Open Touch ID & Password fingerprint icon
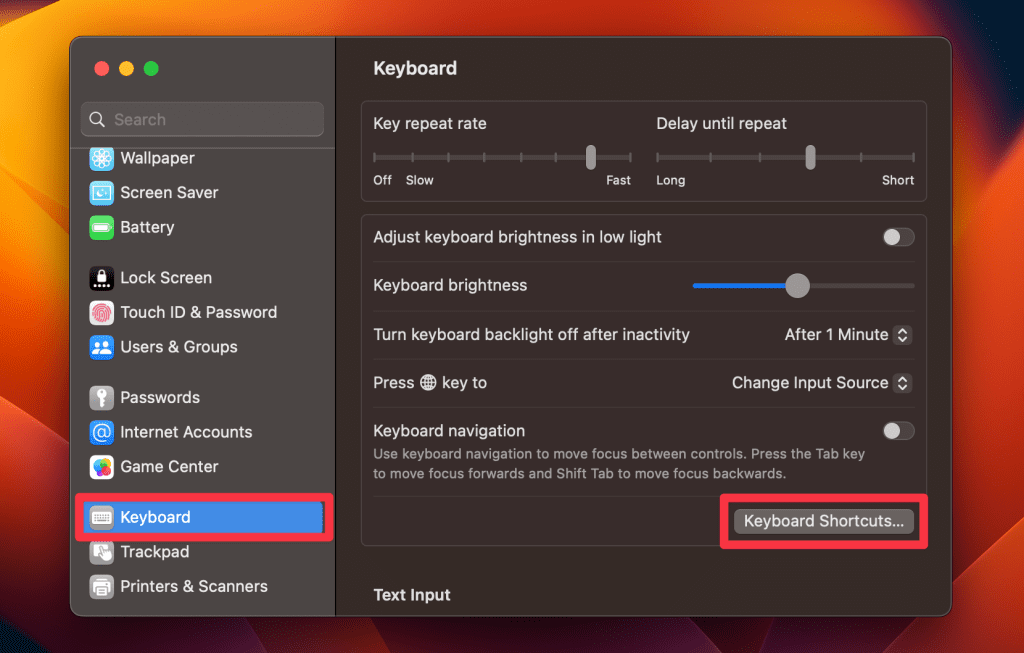 tap(101, 312)
